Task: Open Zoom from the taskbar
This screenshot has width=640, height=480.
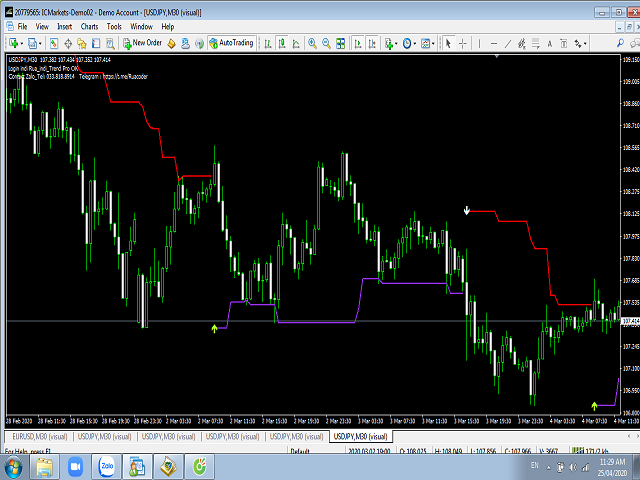Action: click(x=76, y=467)
